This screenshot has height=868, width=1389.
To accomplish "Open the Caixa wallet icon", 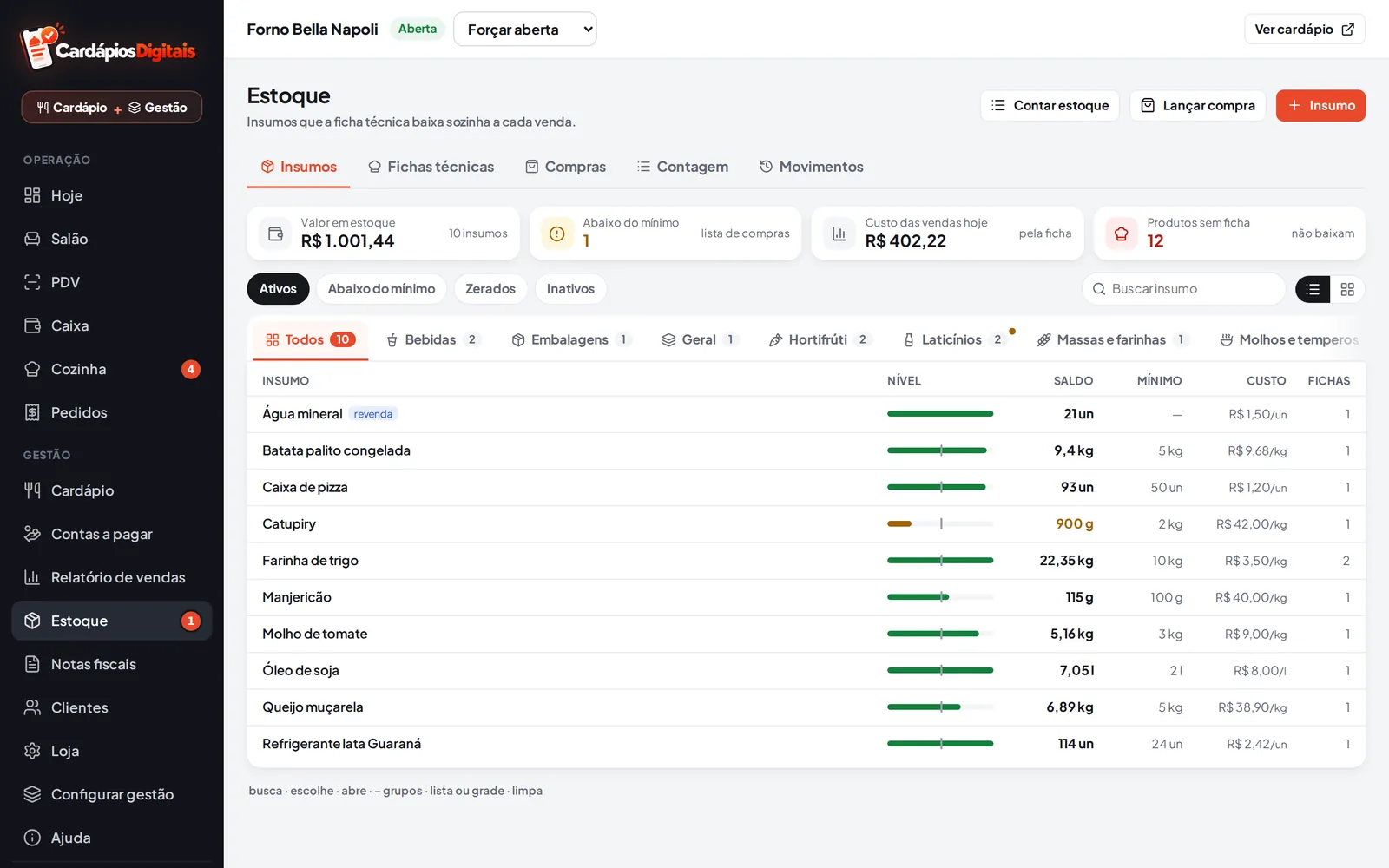I will click(x=32, y=325).
